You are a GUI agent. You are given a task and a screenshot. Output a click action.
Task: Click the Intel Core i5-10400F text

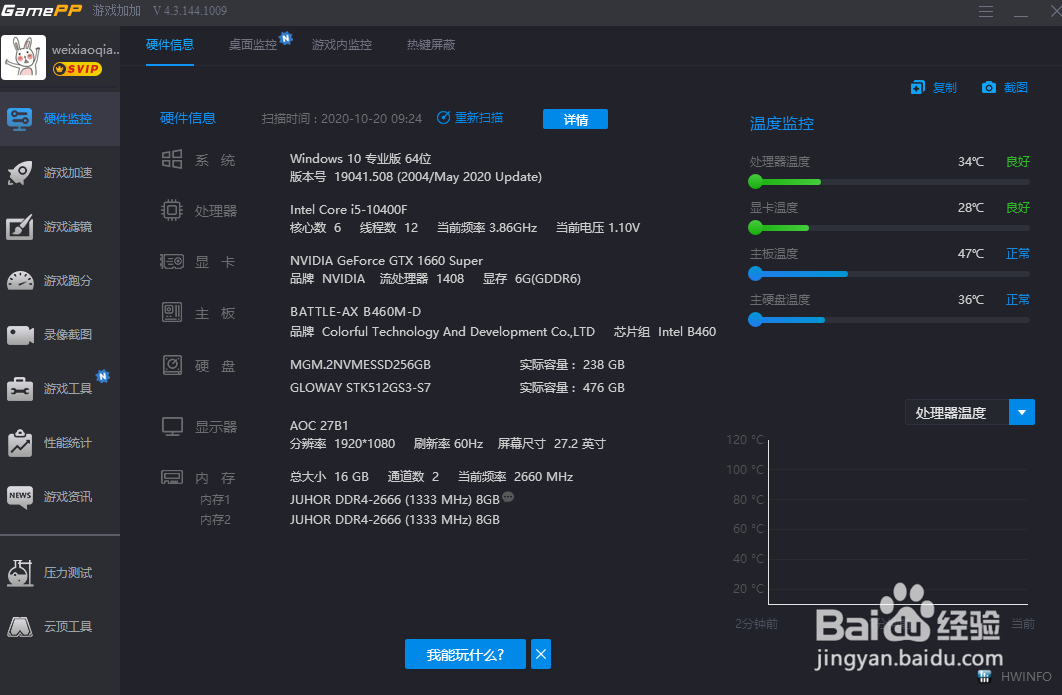(349, 209)
